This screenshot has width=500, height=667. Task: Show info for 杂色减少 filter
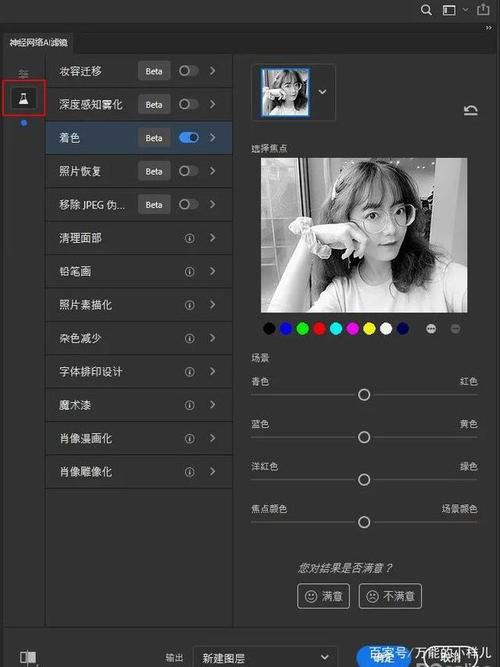click(x=189, y=339)
